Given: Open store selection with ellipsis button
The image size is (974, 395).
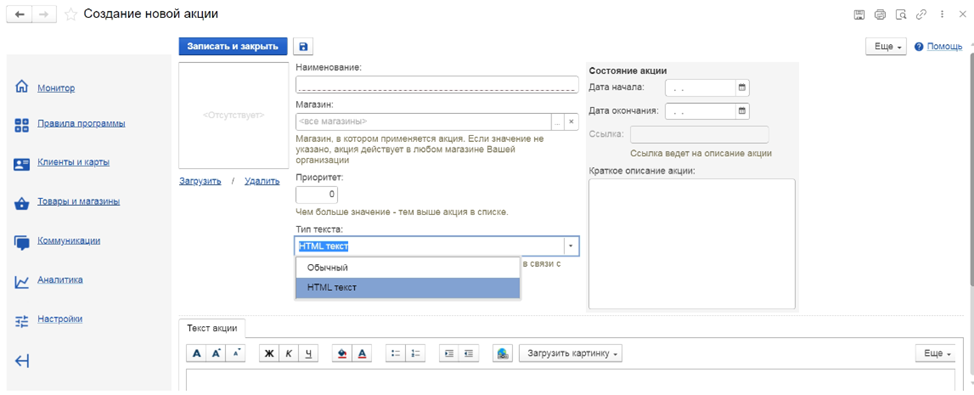Looking at the screenshot, I should 558,122.
